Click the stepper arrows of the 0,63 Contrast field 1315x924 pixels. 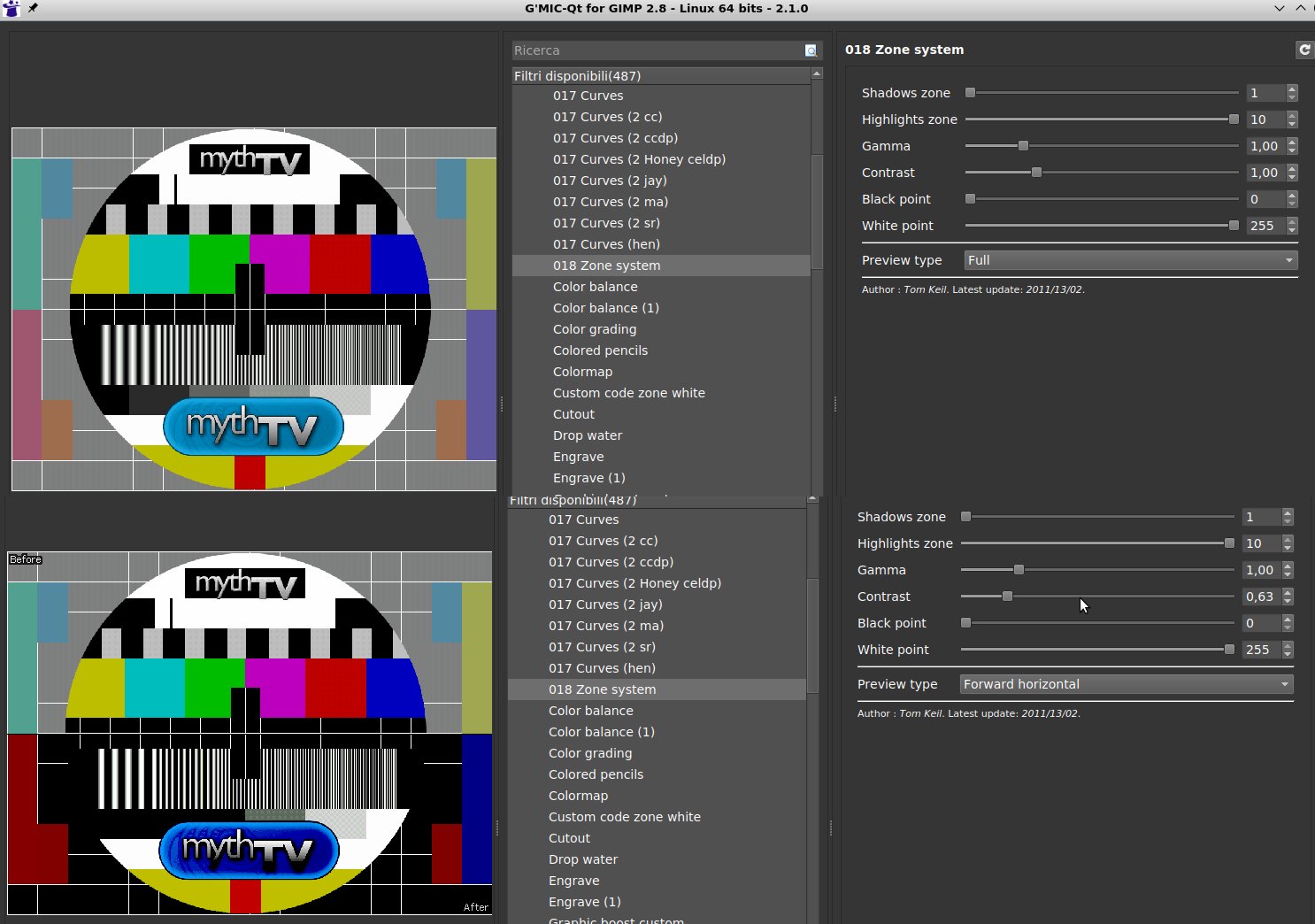click(x=1288, y=597)
